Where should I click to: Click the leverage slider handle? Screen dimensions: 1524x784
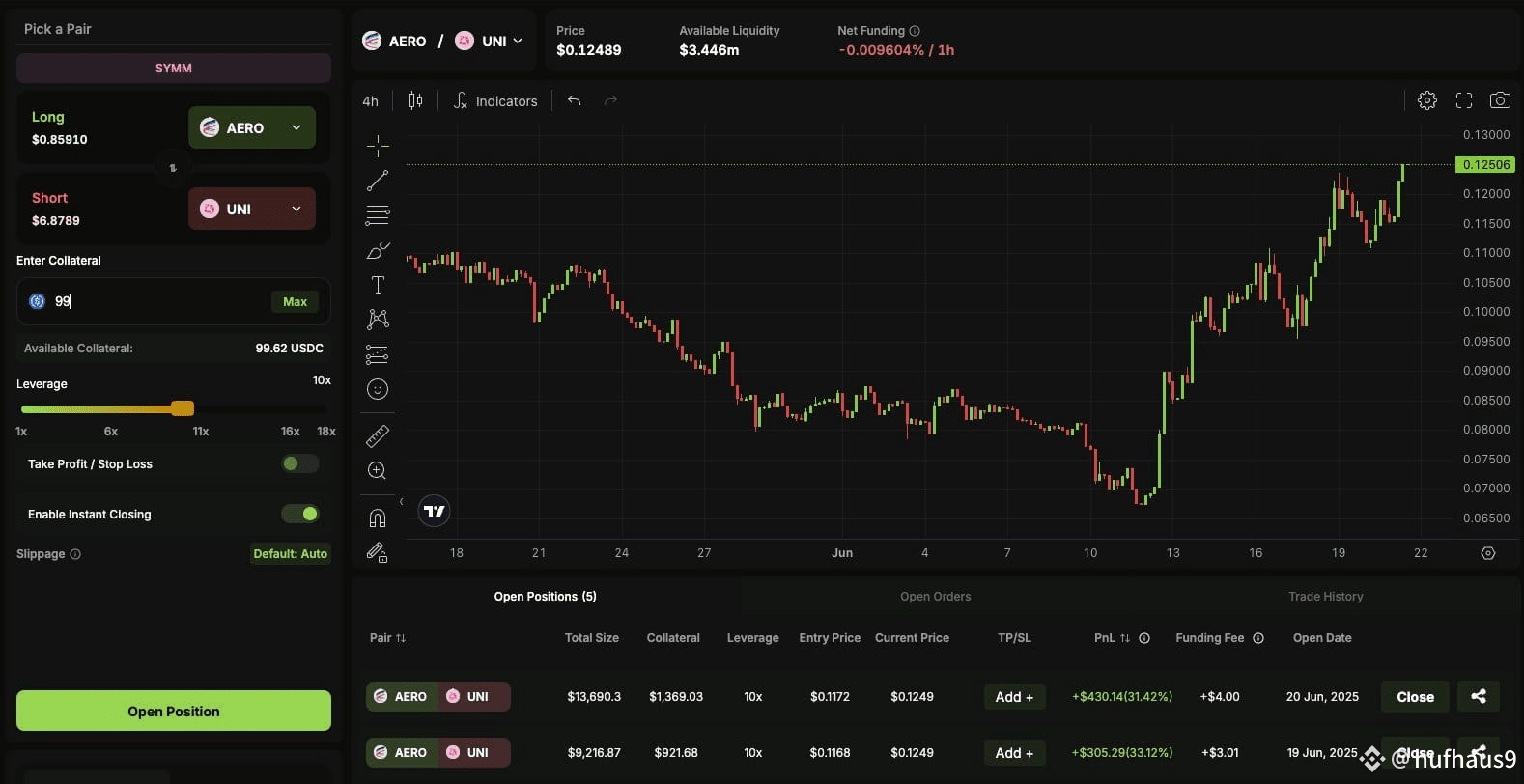(x=183, y=408)
